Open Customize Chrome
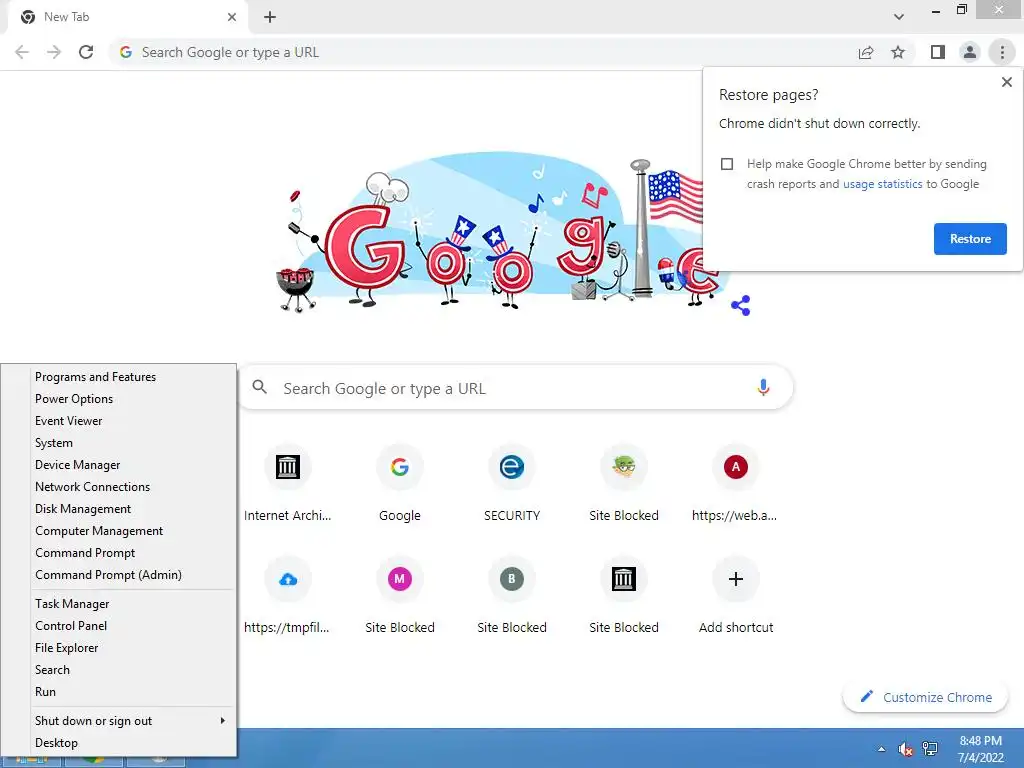 coord(925,697)
